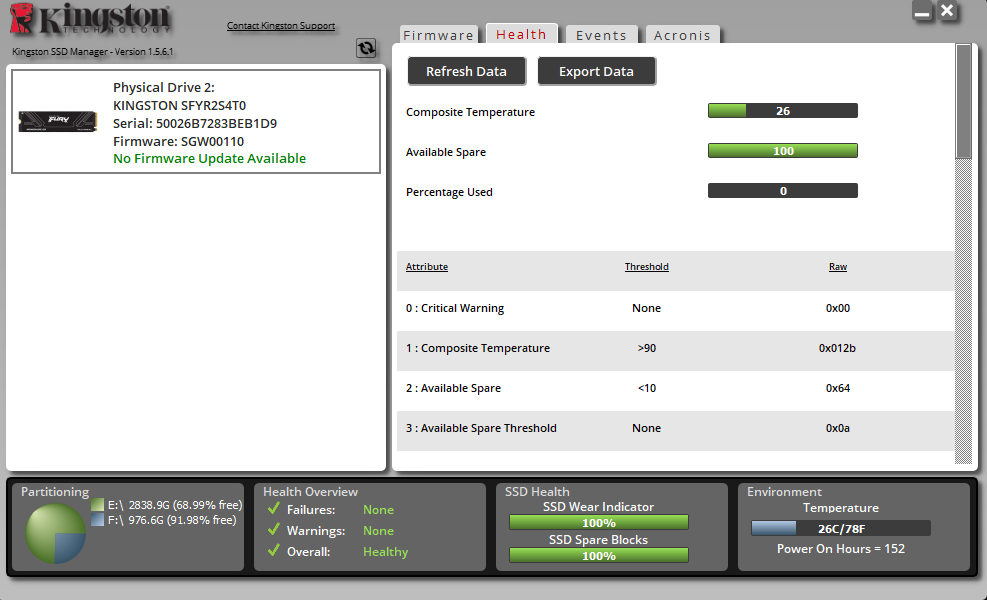Click the SSD Wear Indicator bar
This screenshot has width=987, height=600.
(598, 522)
